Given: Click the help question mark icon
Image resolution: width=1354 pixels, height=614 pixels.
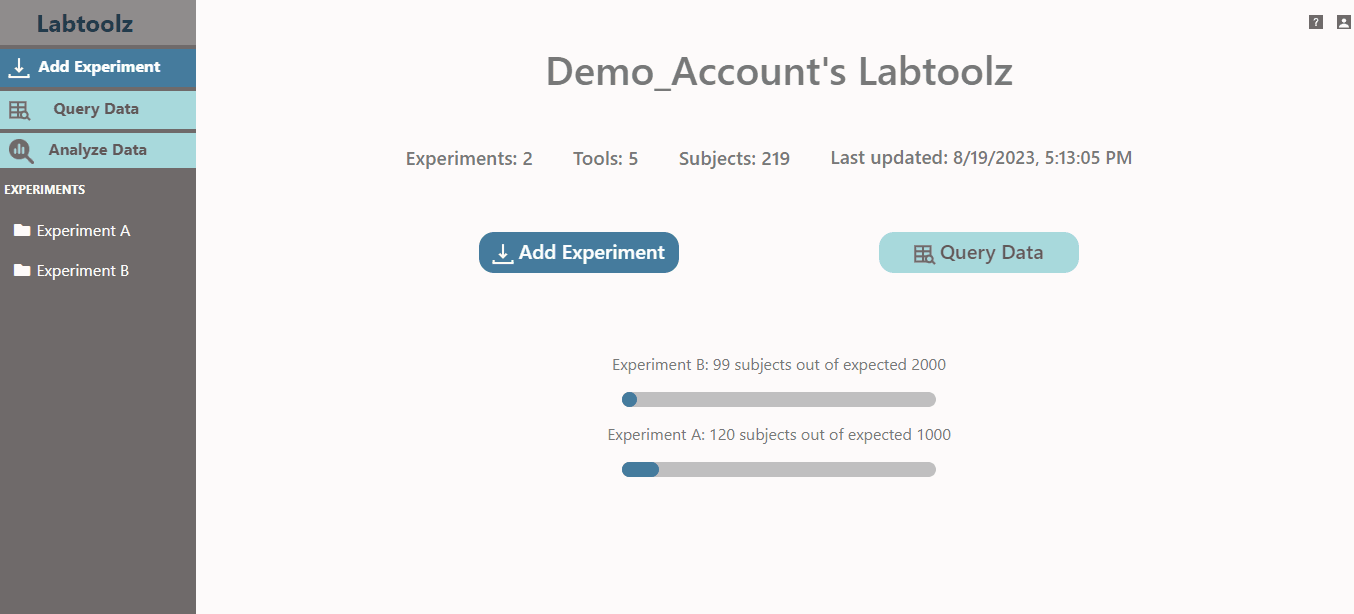Looking at the screenshot, I should 1316,22.
